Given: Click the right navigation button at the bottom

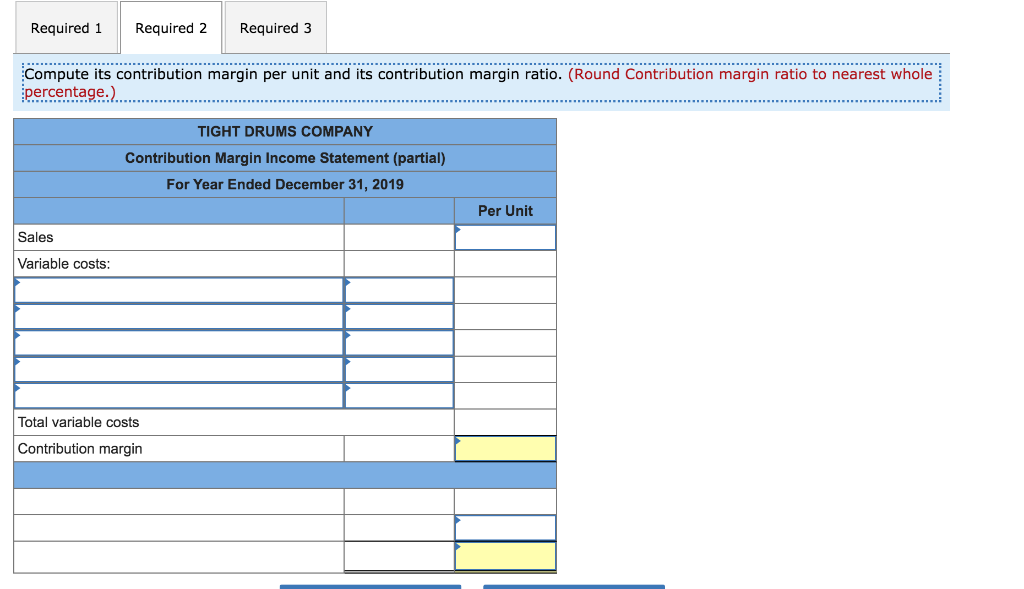Looking at the screenshot, I should tap(573, 586).
